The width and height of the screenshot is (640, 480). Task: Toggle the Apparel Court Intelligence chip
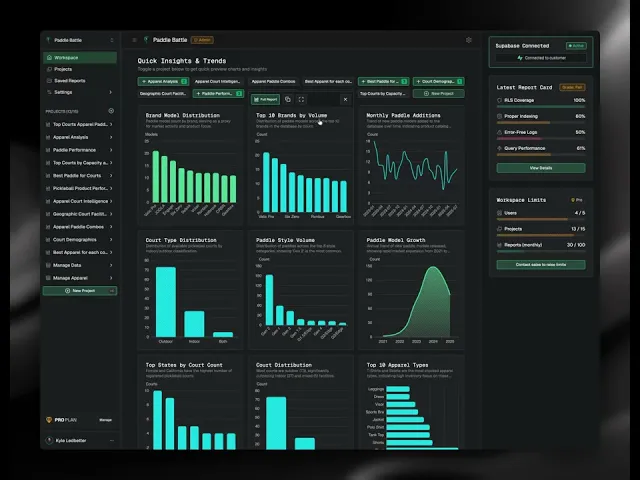click(x=217, y=81)
